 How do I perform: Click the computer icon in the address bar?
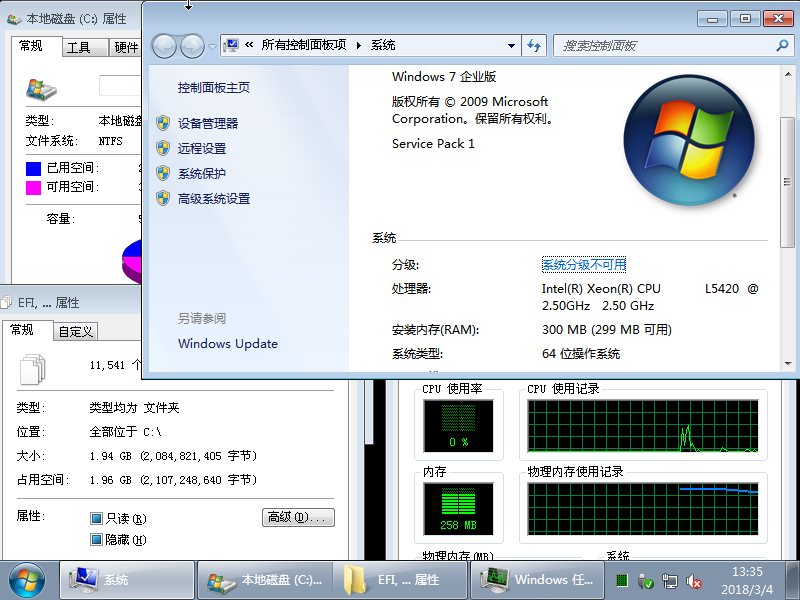[231, 45]
